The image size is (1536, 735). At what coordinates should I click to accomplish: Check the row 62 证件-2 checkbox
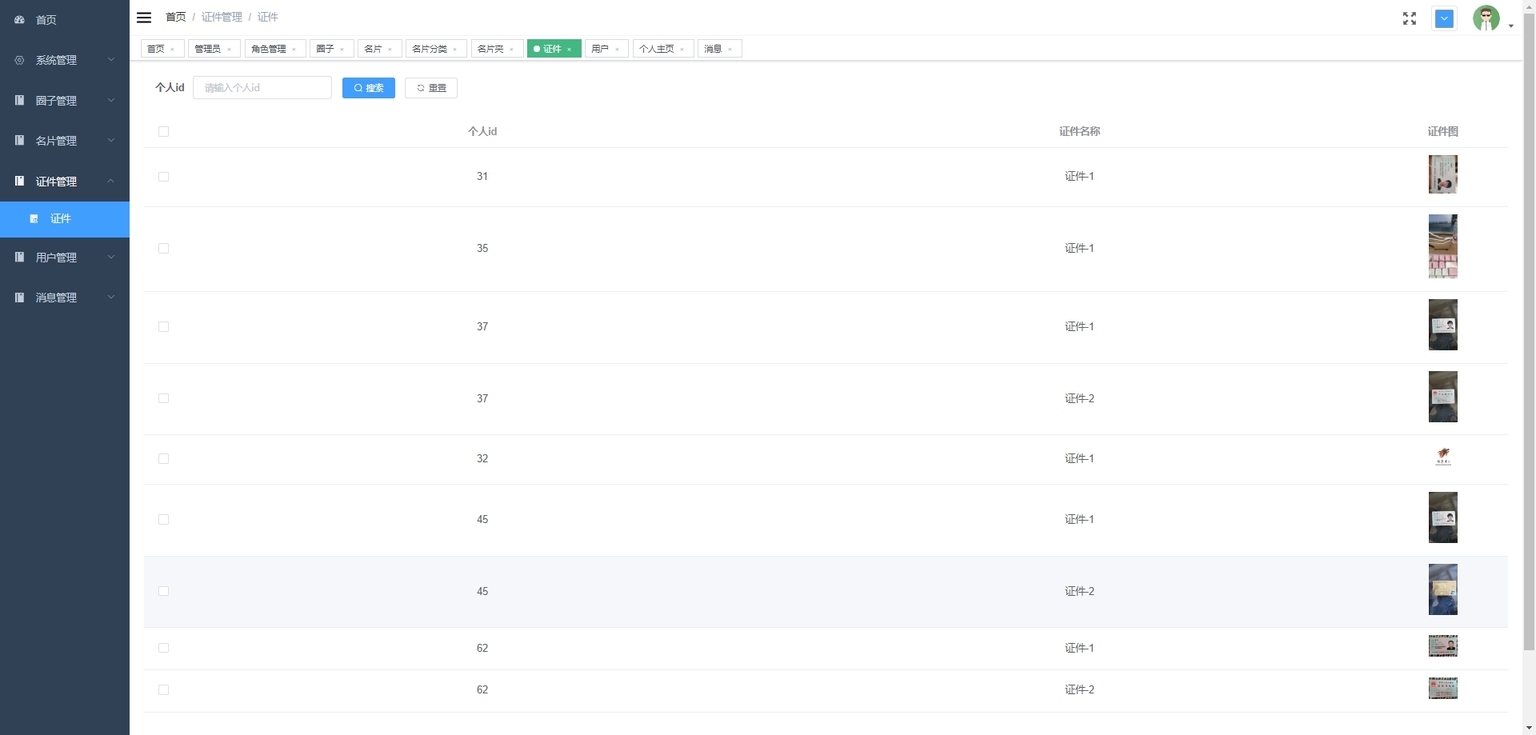coord(164,690)
